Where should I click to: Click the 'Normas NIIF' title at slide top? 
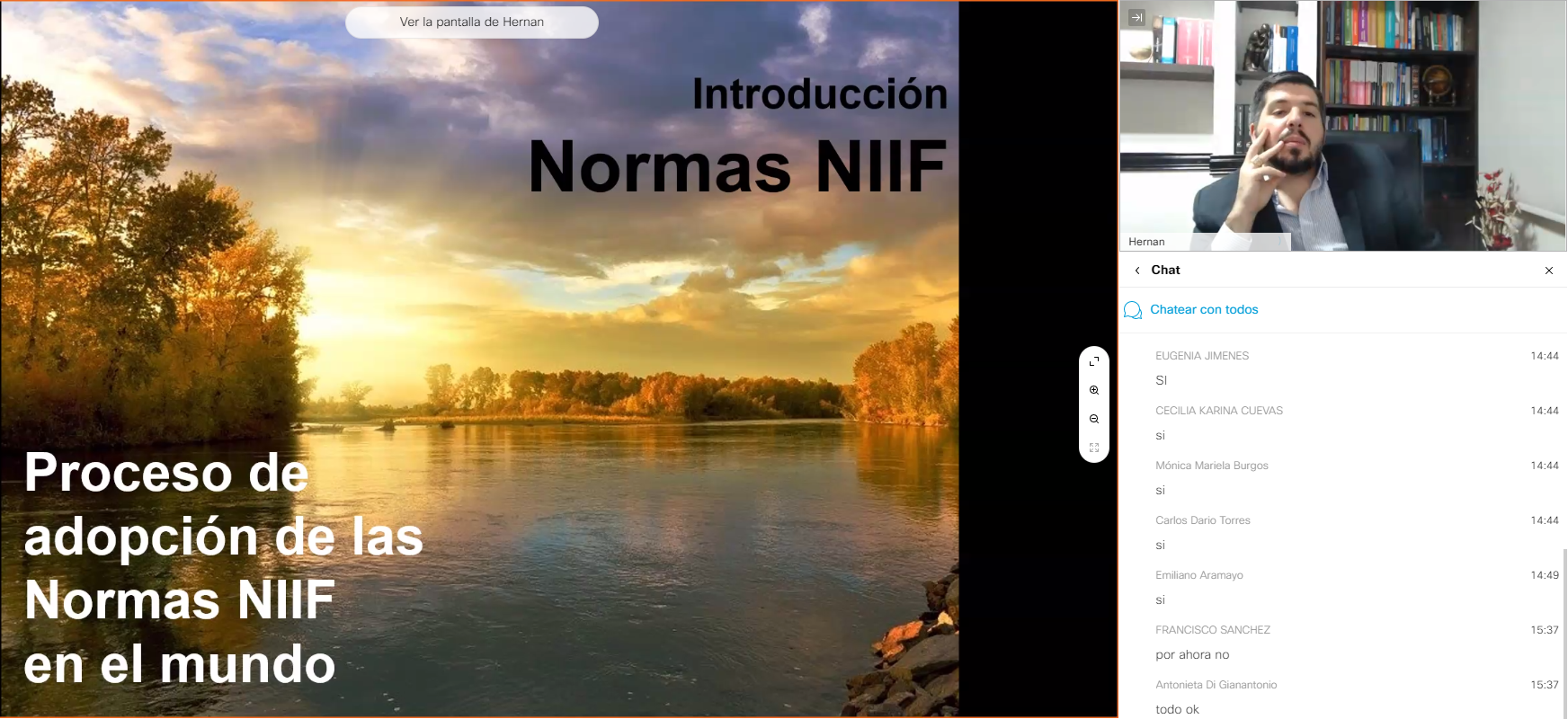click(738, 167)
